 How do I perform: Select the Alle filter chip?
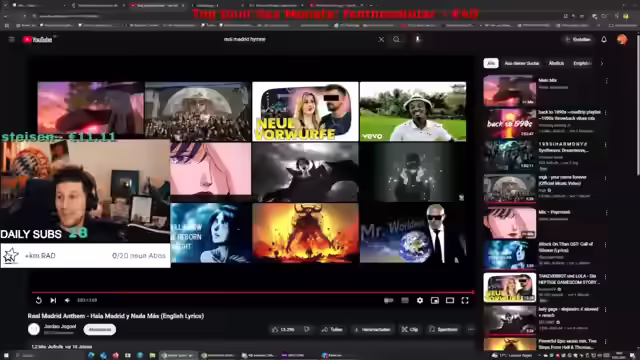[x=491, y=63]
